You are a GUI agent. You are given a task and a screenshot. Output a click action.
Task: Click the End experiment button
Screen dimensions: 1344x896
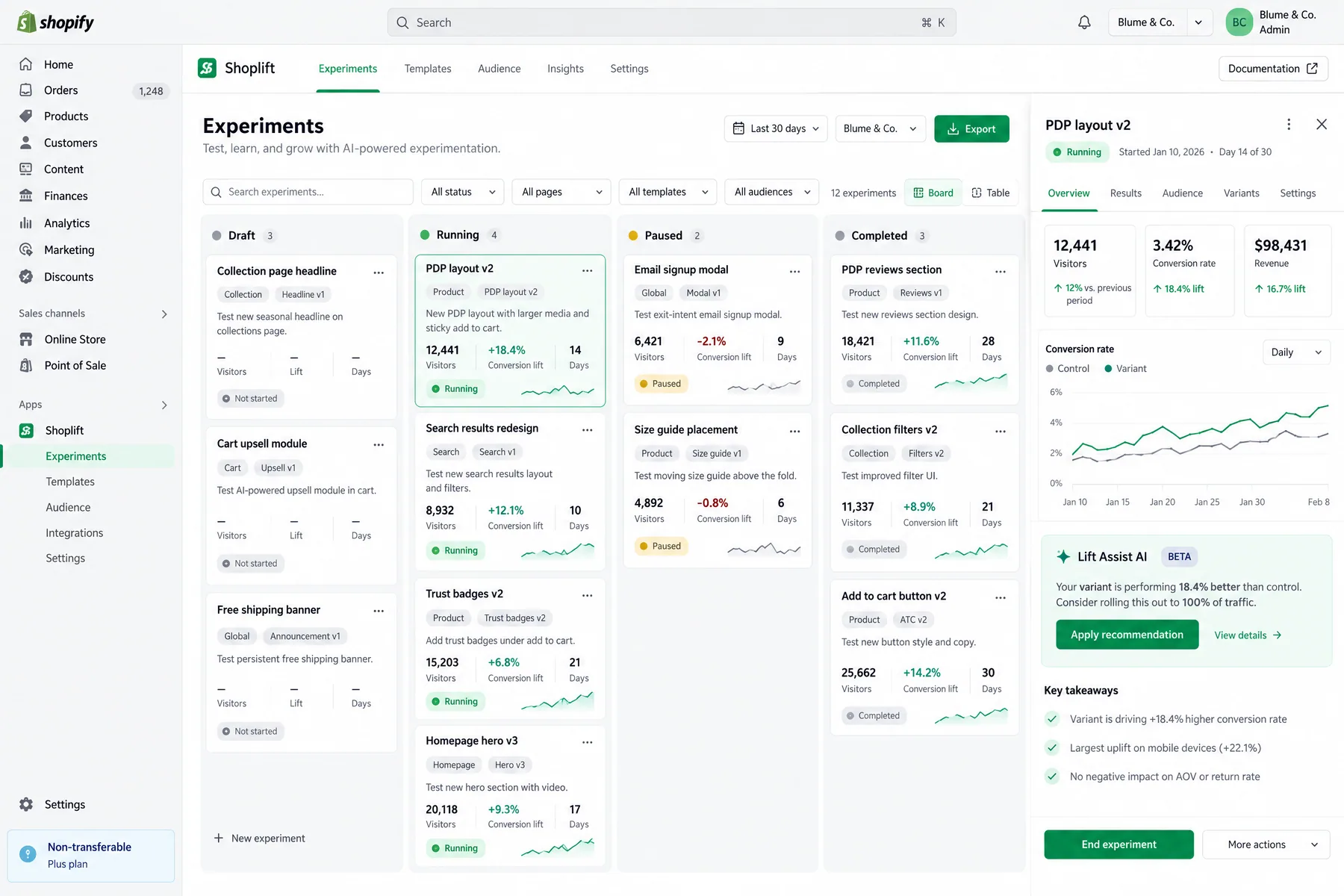1119,844
